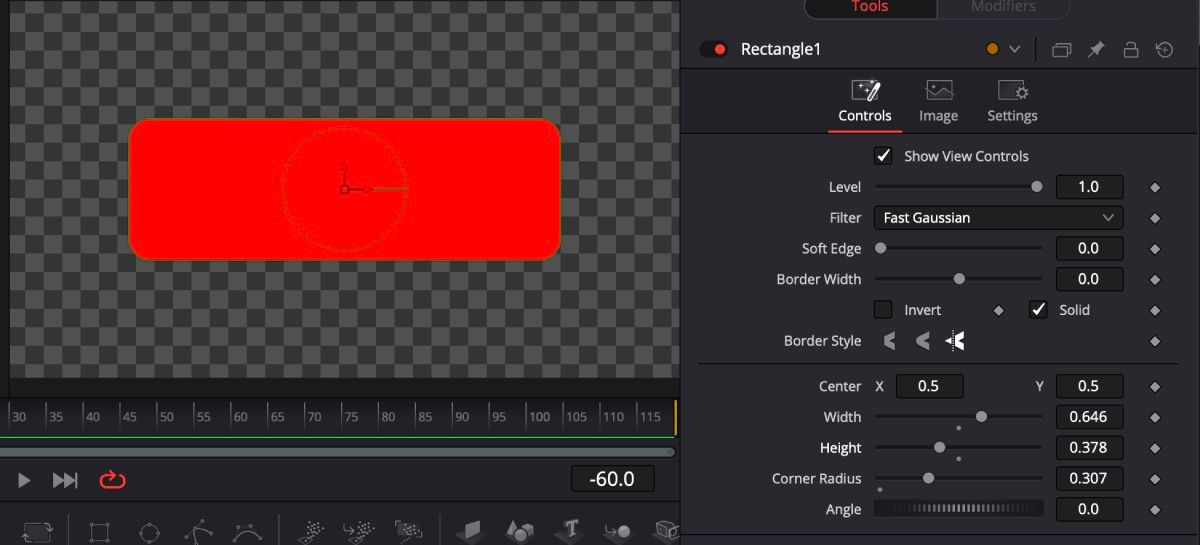Screen dimensions: 1200x545
Task: Select the first Border Style icon
Action: [889, 341]
